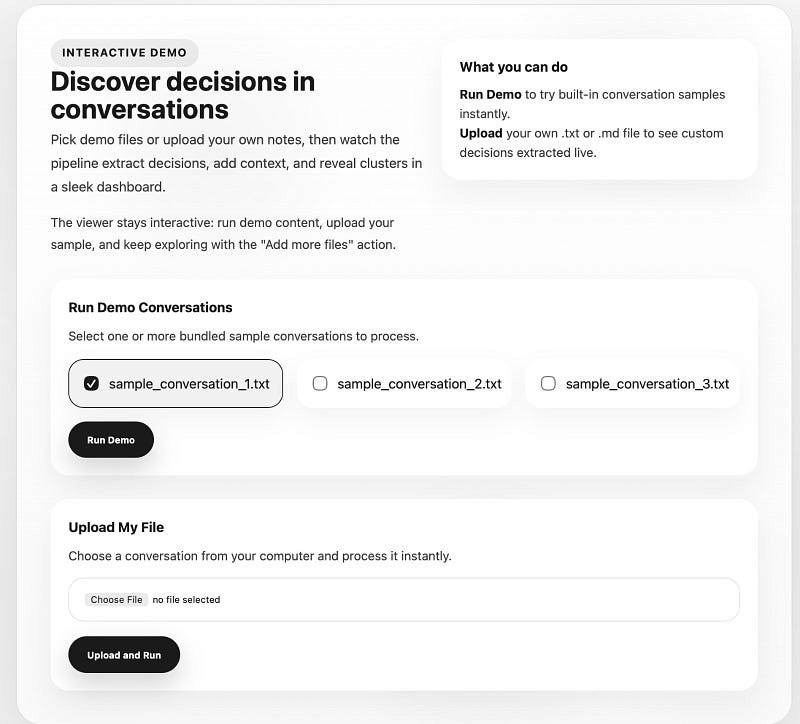Click the sample_conversation_3.txt card

coord(632,383)
